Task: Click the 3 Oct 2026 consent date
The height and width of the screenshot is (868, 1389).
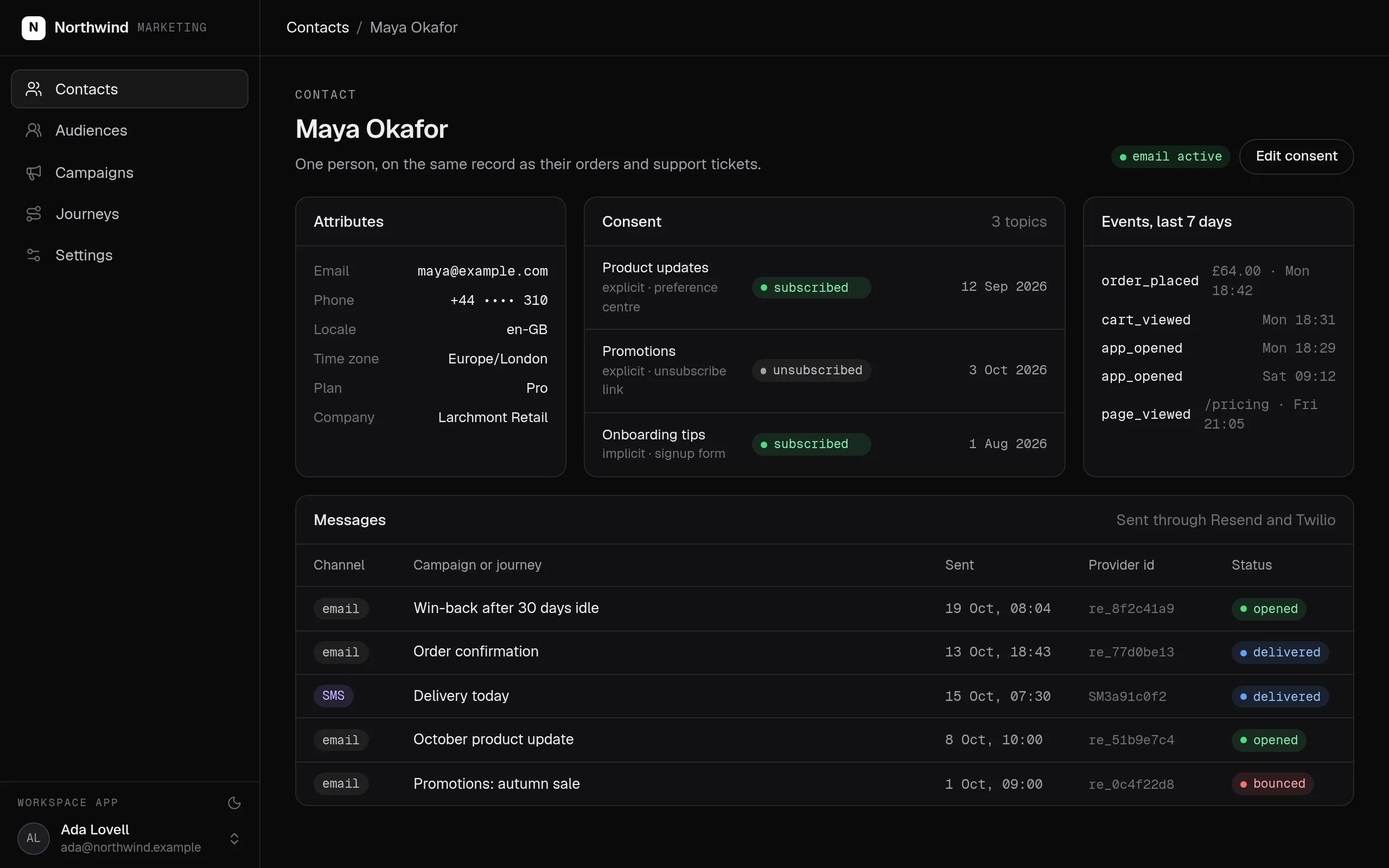Action: [x=1008, y=371]
